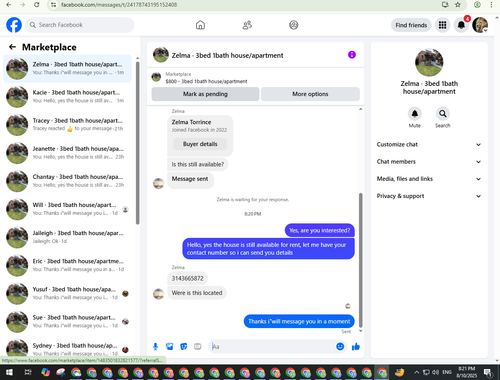This screenshot has height=380, width=500.
Task: Open Buyer details for Zelma Torrince
Action: click(x=200, y=144)
